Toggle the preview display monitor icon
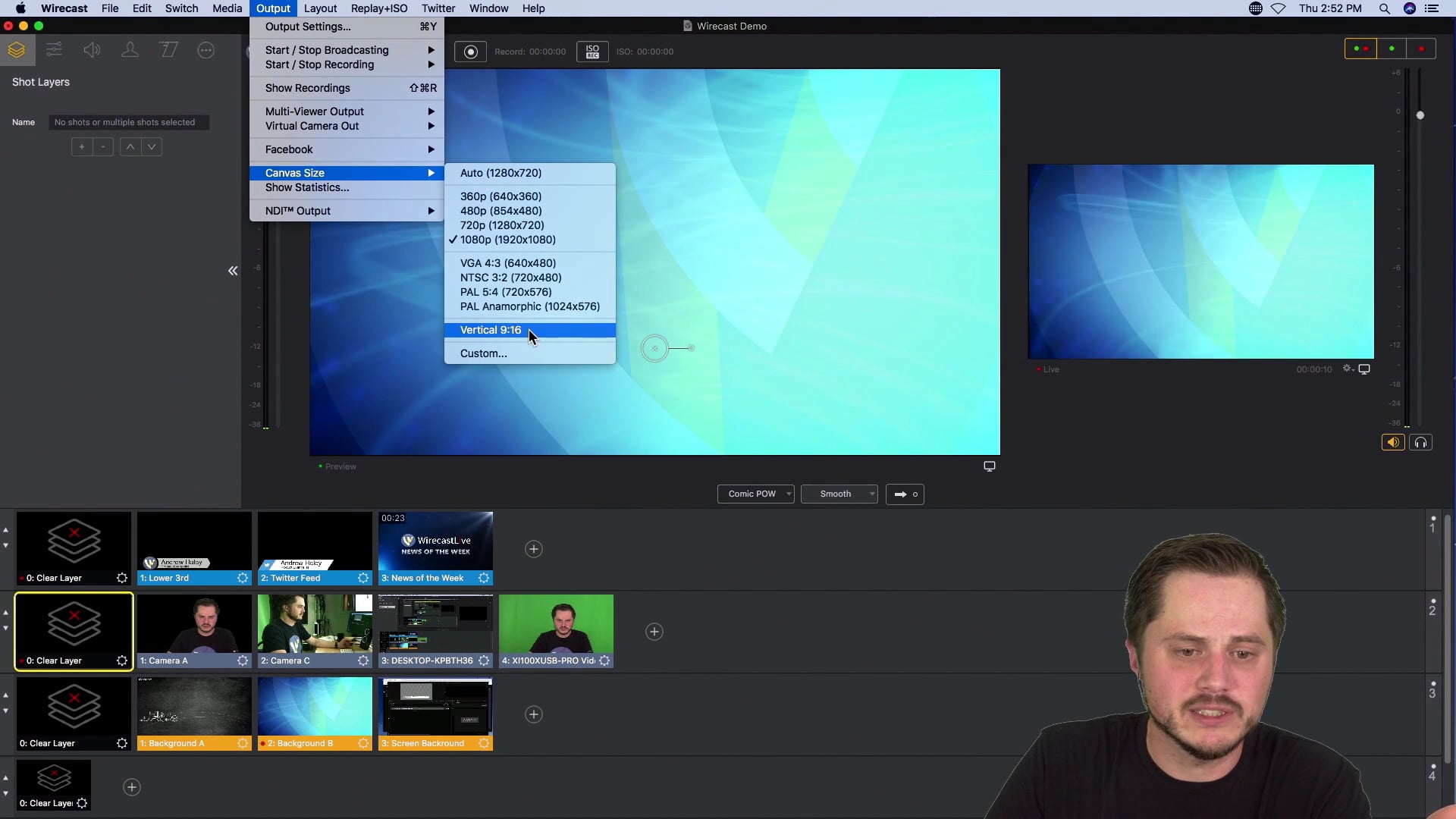The image size is (1456, 819). tap(989, 465)
